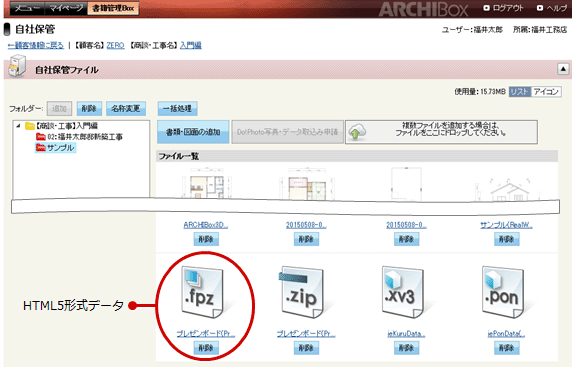Viewport: 572px width, 367px height.
Task: Collapse the 【商談・工事】入門編 tree node
Action: point(18,126)
